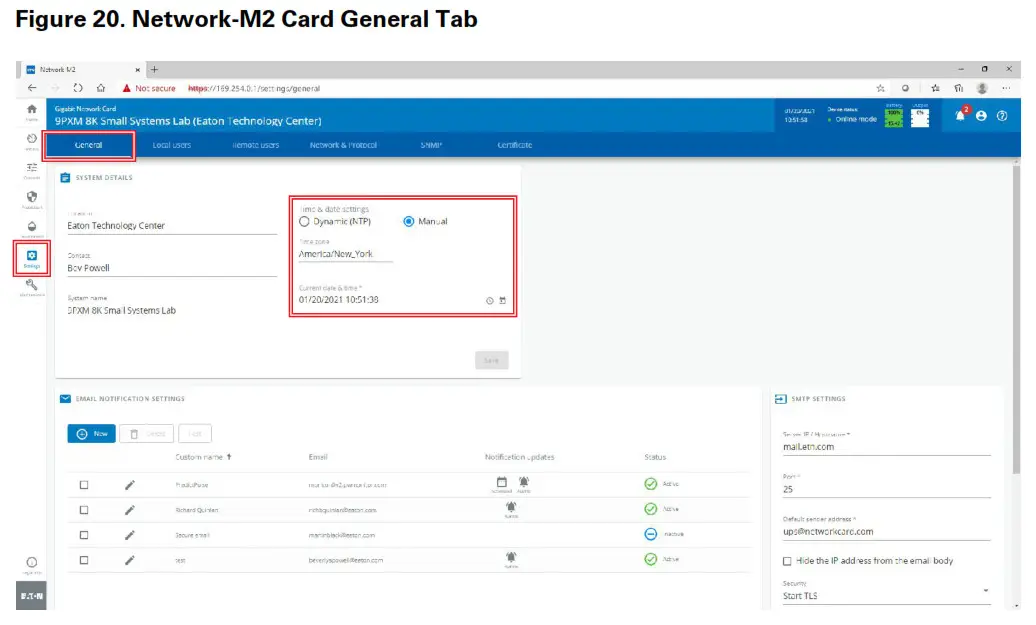Check the first email row checkbox

(x=84, y=485)
